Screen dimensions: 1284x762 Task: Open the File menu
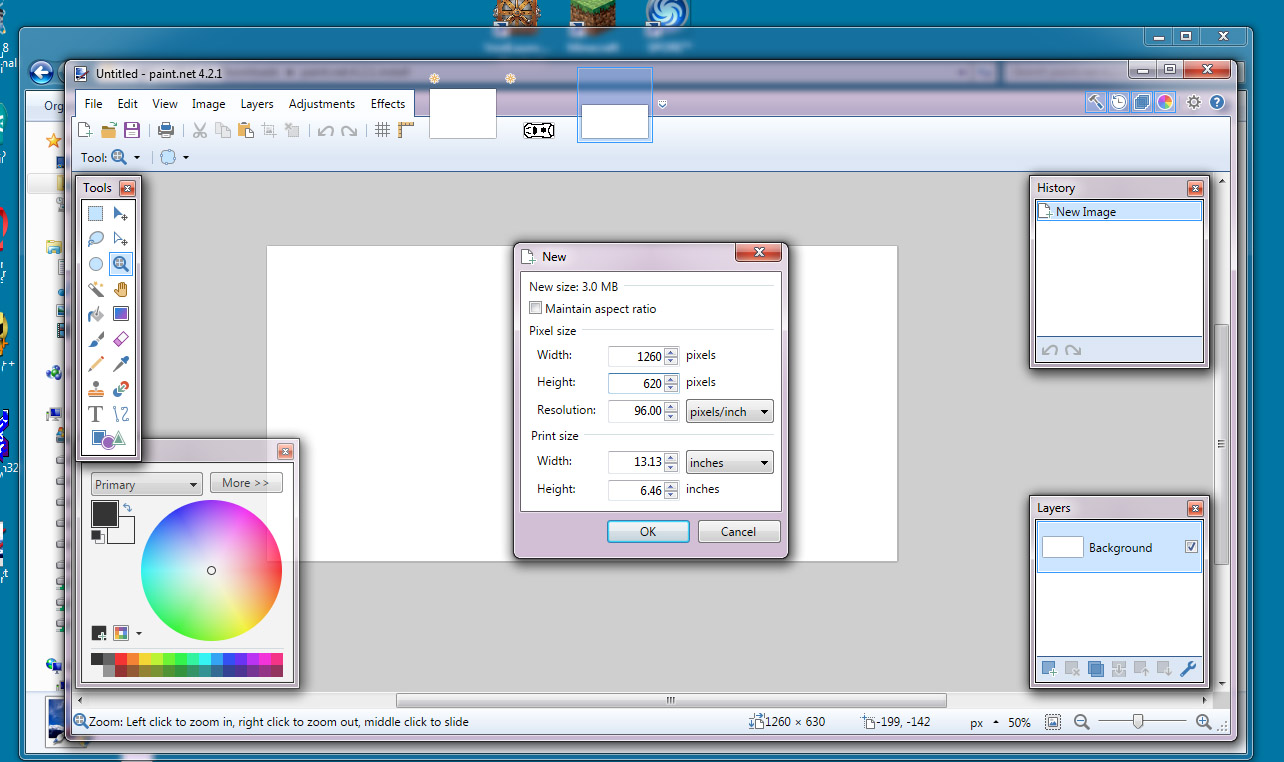(93, 103)
